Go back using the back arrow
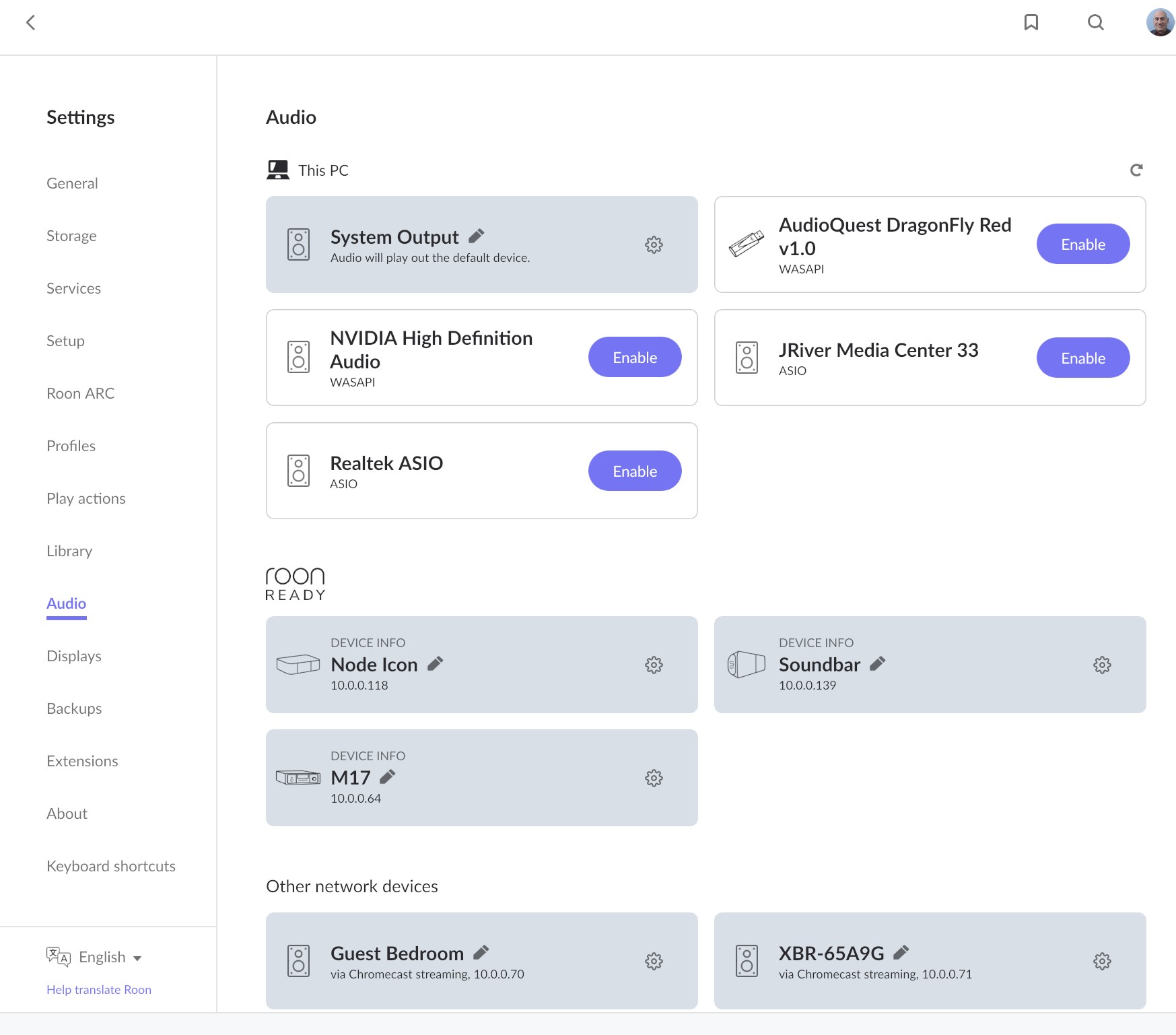Image resolution: width=1176 pixels, height=1035 pixels. coord(30,22)
